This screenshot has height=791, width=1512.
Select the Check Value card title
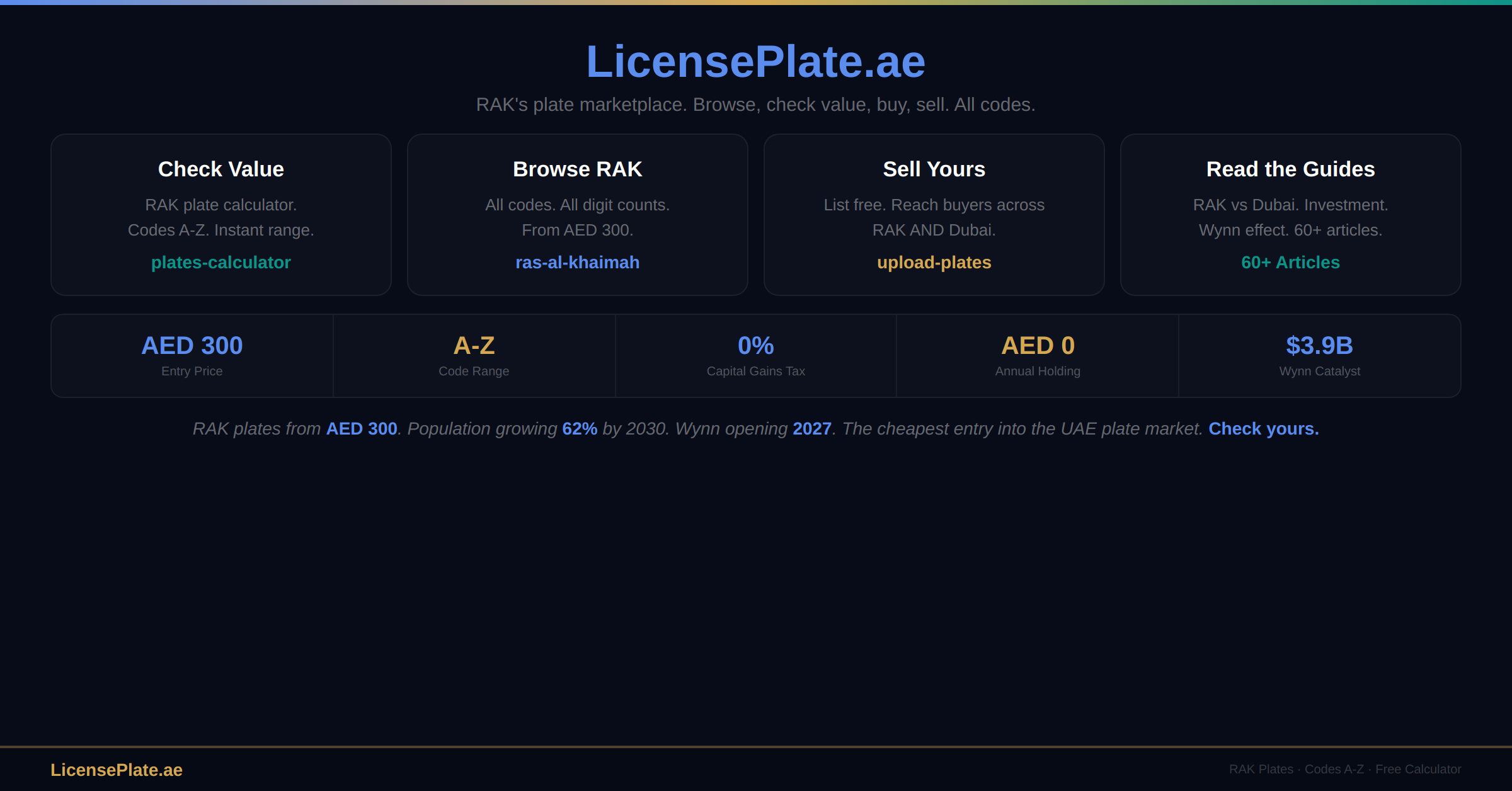[x=220, y=169]
